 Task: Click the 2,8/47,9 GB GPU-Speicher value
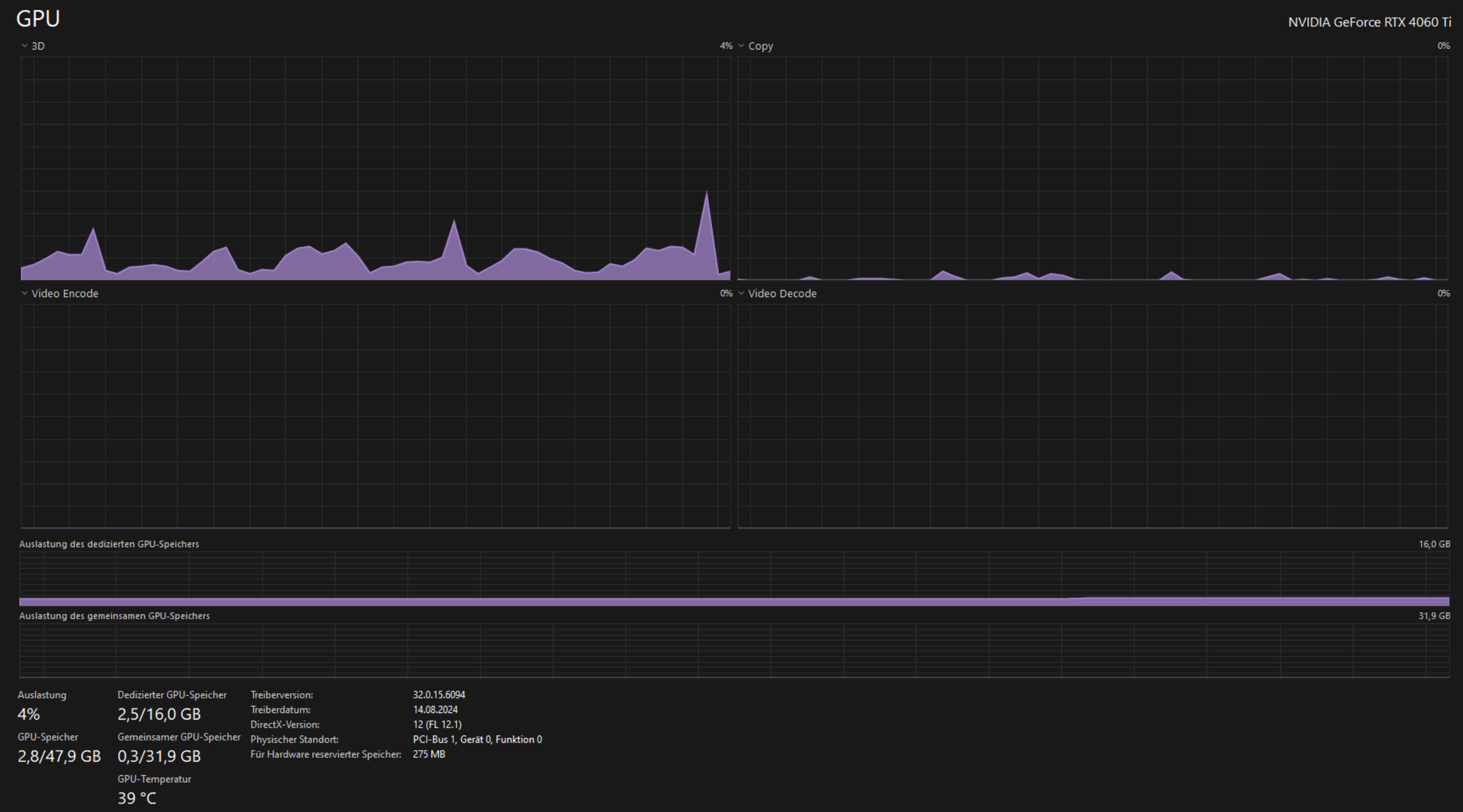(x=59, y=757)
